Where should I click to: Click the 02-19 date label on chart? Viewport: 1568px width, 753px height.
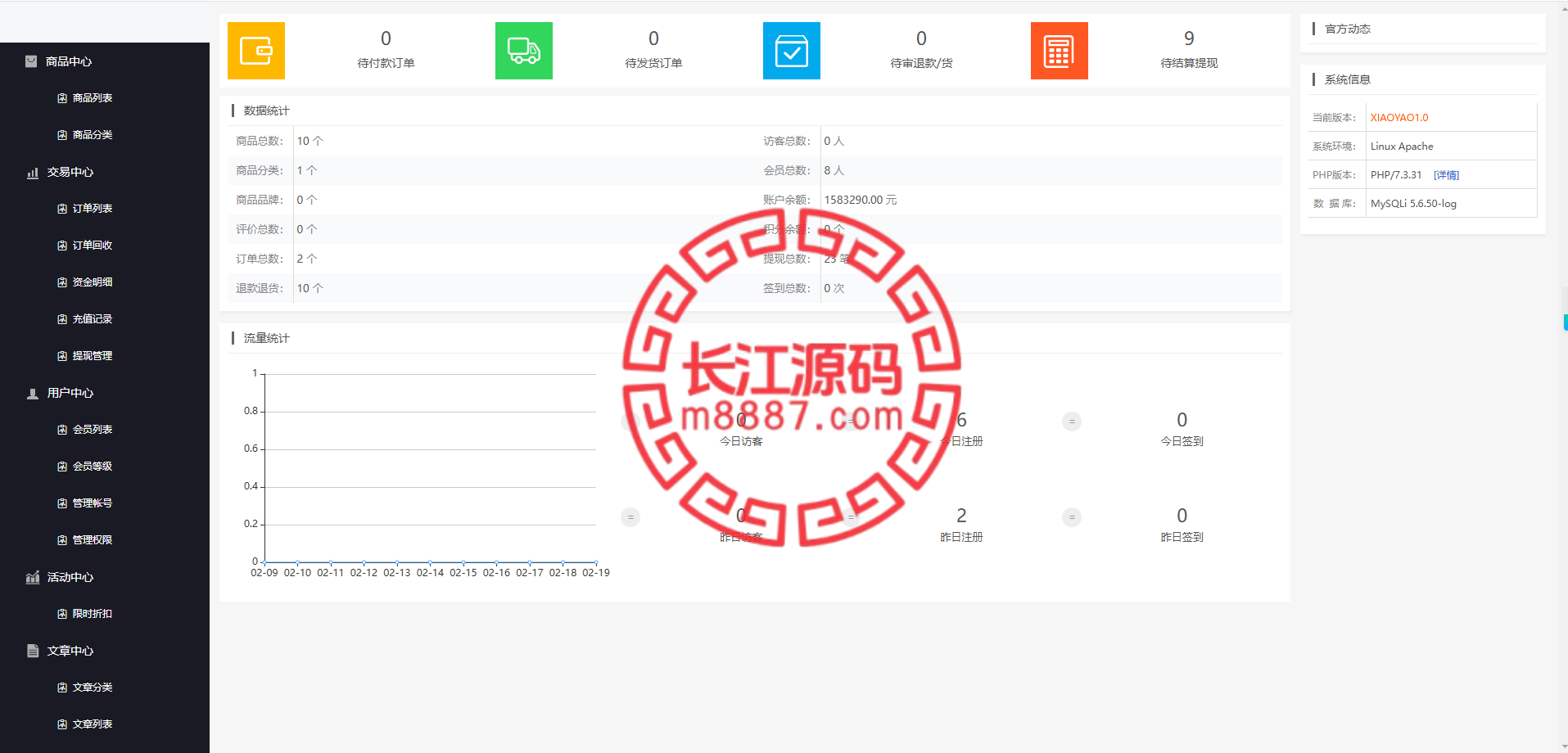[x=596, y=573]
